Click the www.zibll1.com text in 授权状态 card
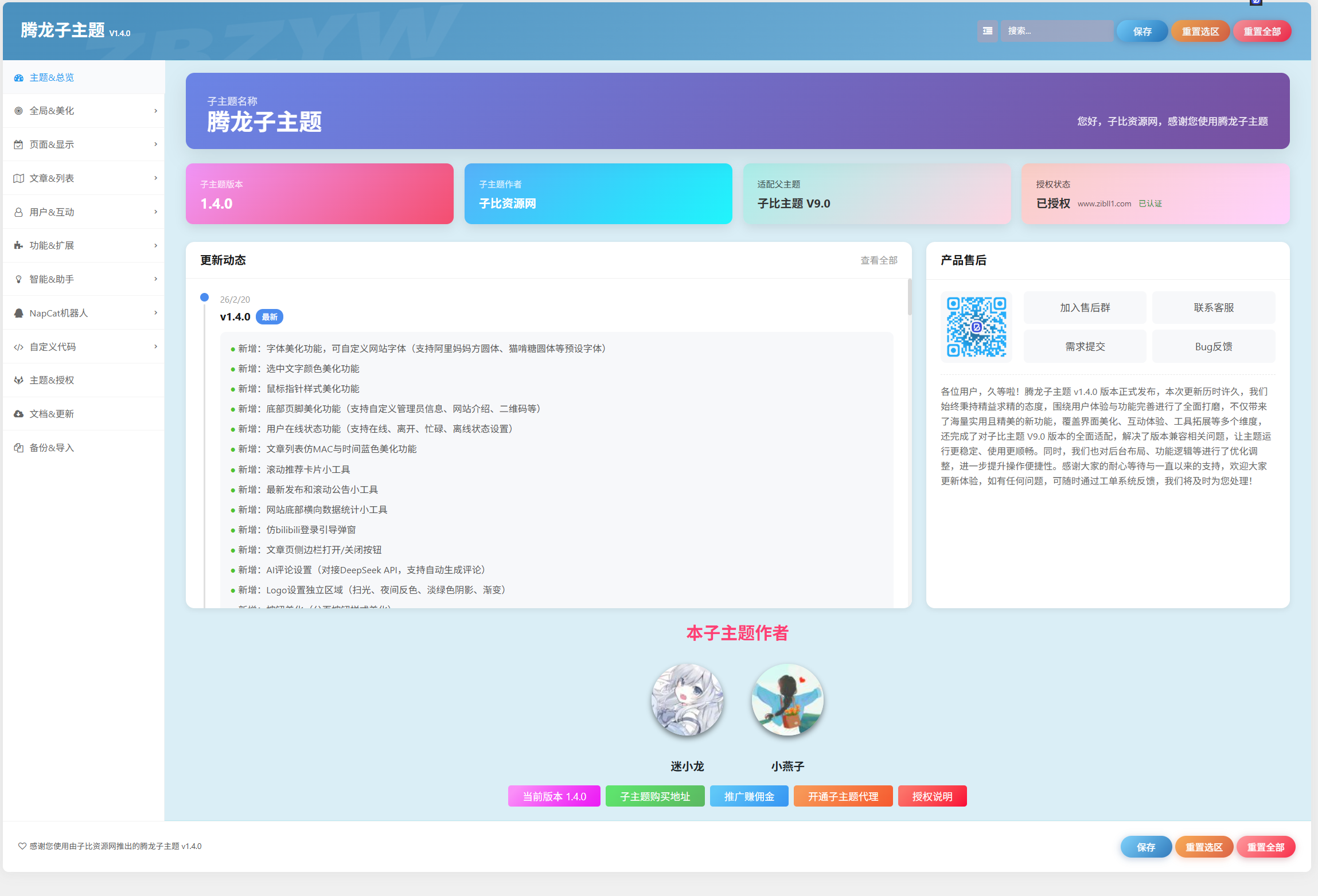The height and width of the screenshot is (896, 1318). tap(1104, 204)
